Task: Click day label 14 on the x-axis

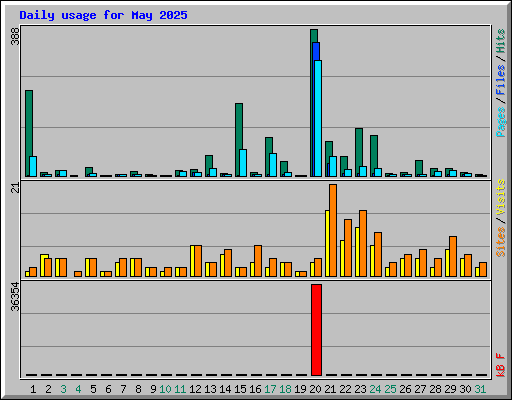Action: tap(225, 389)
